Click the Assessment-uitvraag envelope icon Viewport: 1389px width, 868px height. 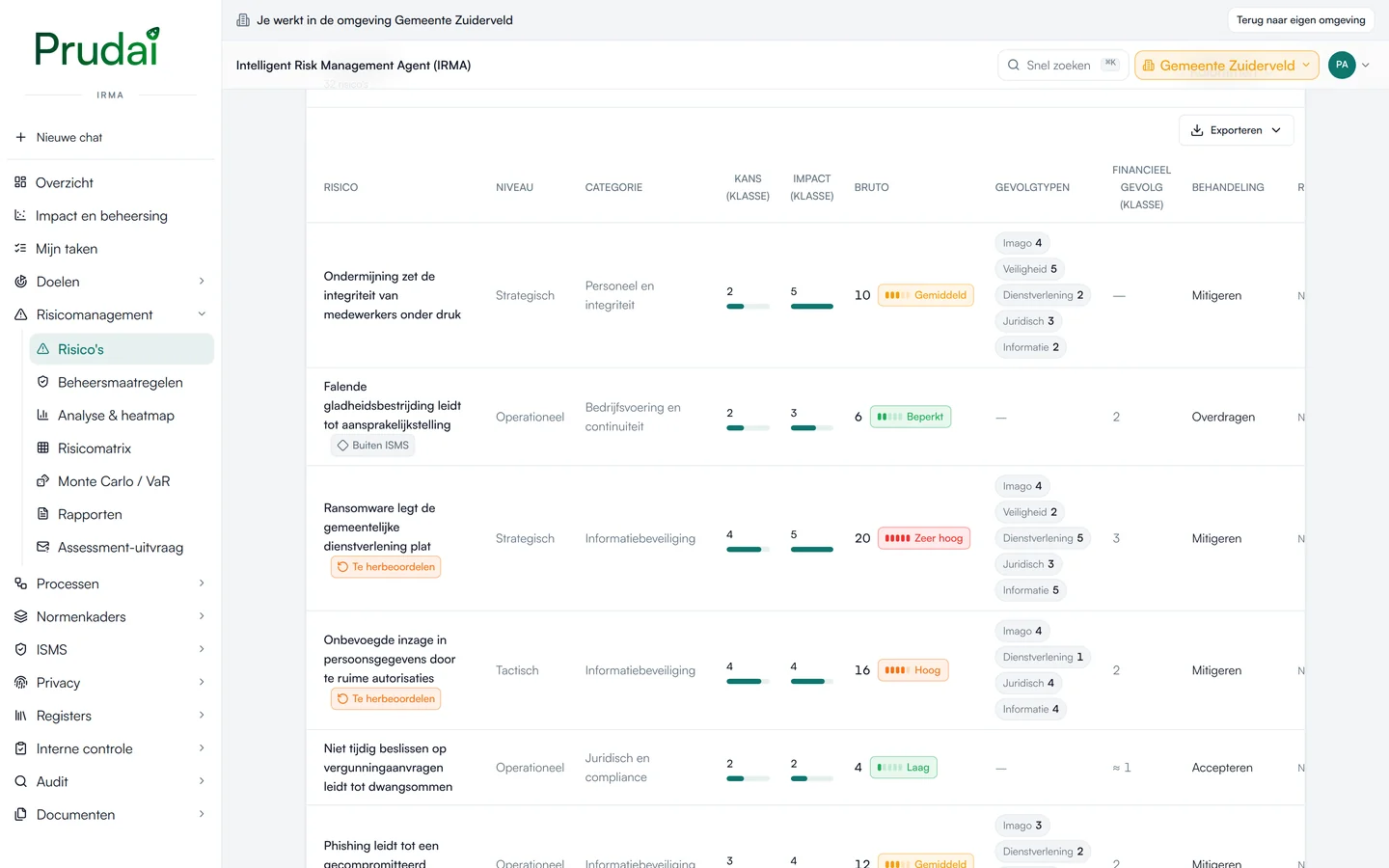(42, 547)
